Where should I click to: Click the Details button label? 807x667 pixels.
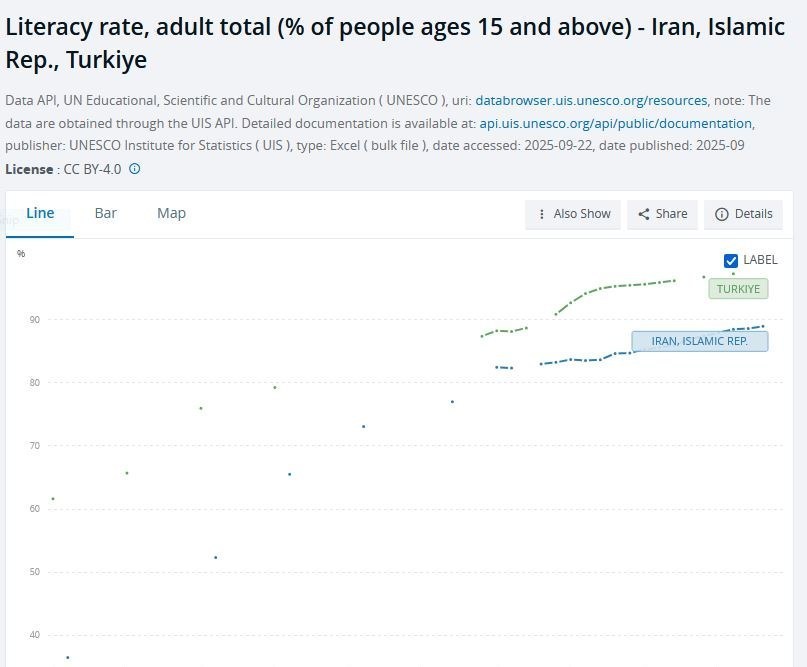[x=753, y=214]
